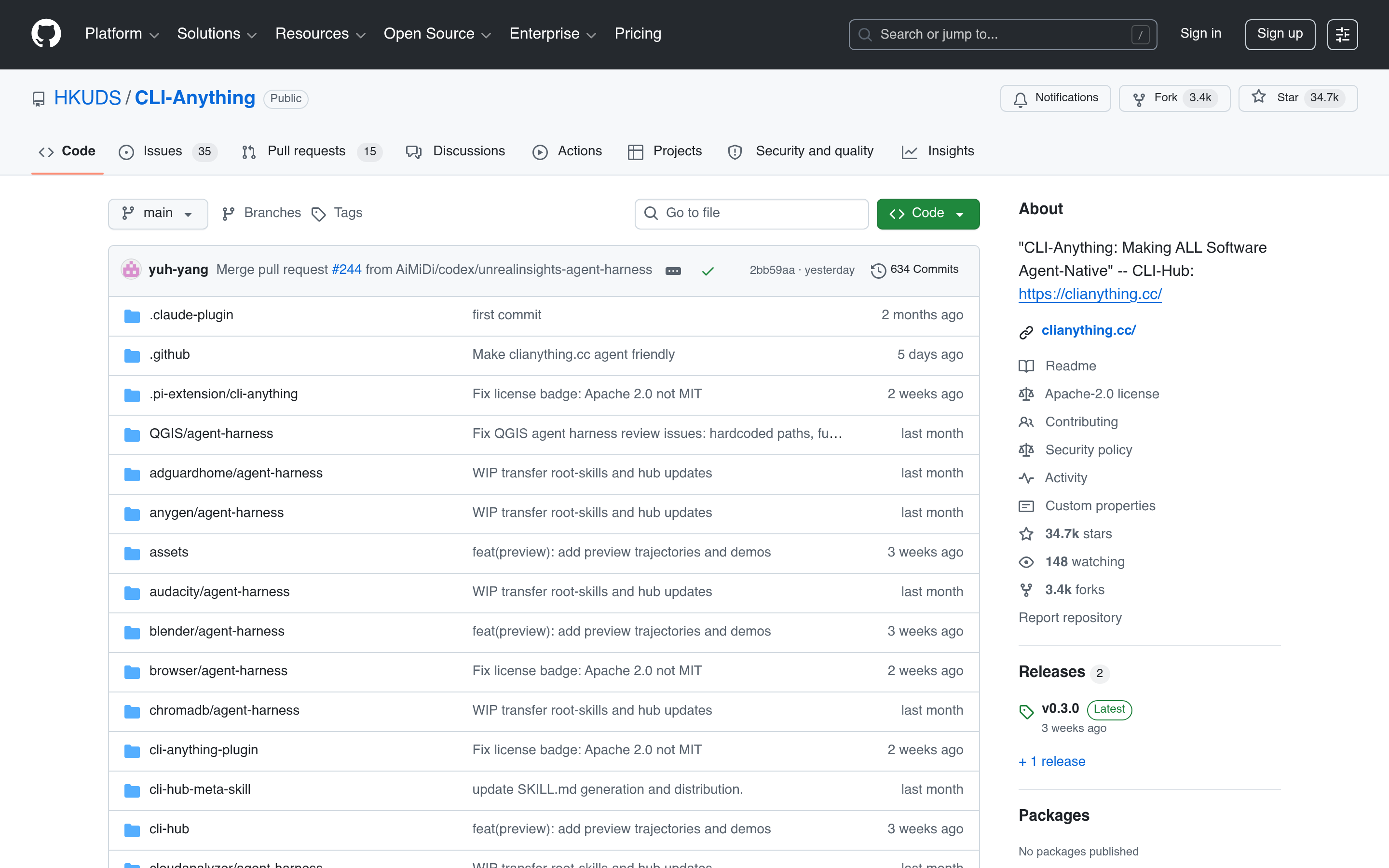Expand the Resources menu
Viewport: 1389px width, 868px height.
pyautogui.click(x=320, y=34)
